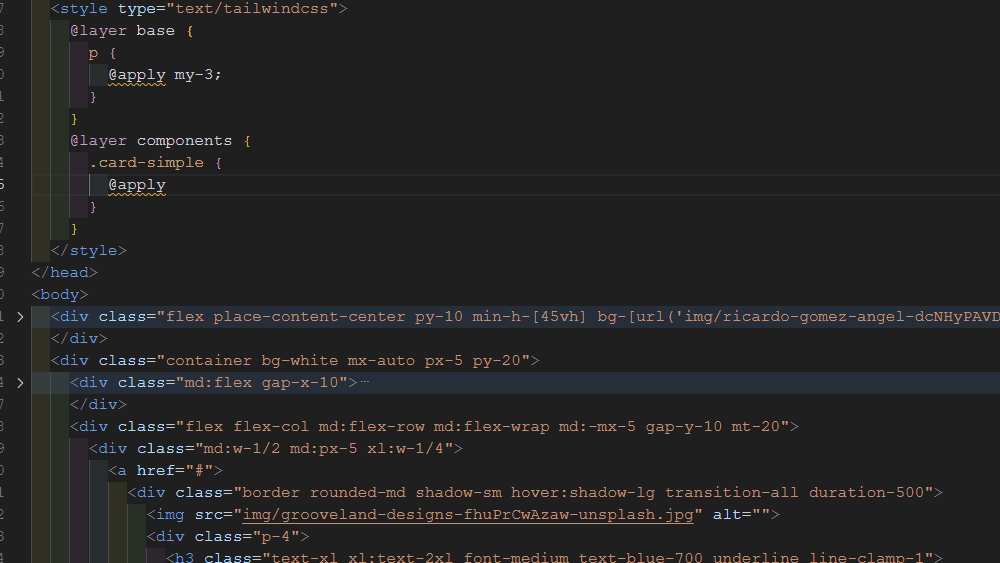Click the folded-code ellipsis after md:flex gap-x-10
1000x563 pixels.
(365, 382)
